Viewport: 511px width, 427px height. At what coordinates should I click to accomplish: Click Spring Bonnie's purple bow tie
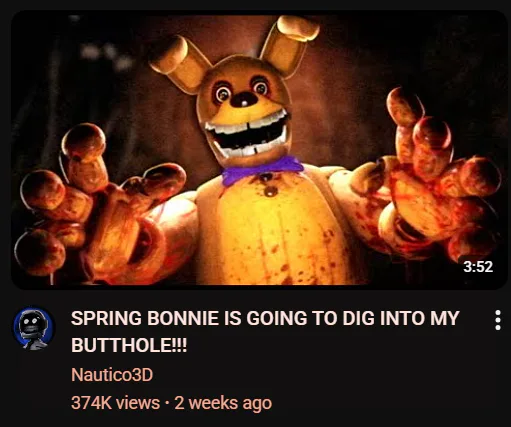(x=262, y=170)
